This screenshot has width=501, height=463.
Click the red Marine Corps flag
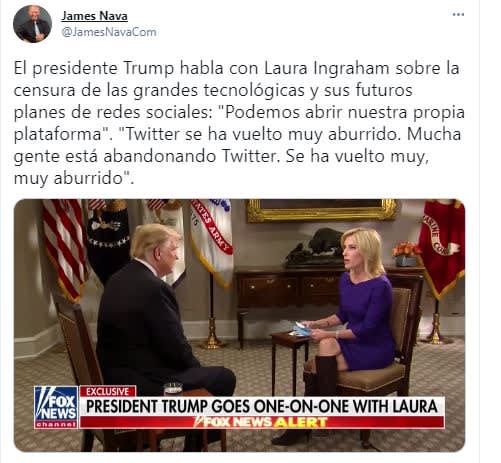coord(442,247)
